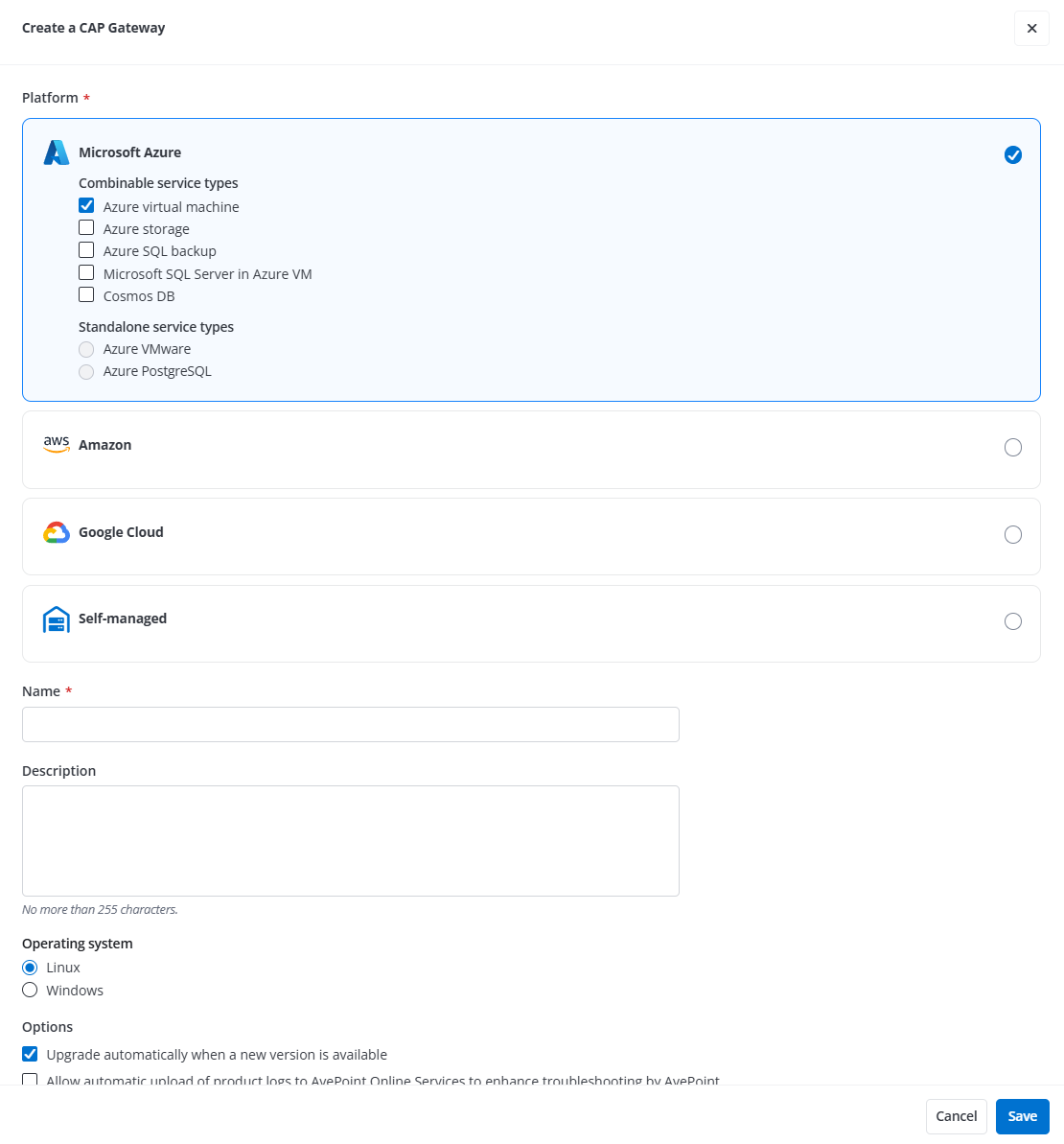Close the Create a CAP Gateway dialog
Image resolution: width=1064 pixels, height=1144 pixels.
coord(1031,29)
